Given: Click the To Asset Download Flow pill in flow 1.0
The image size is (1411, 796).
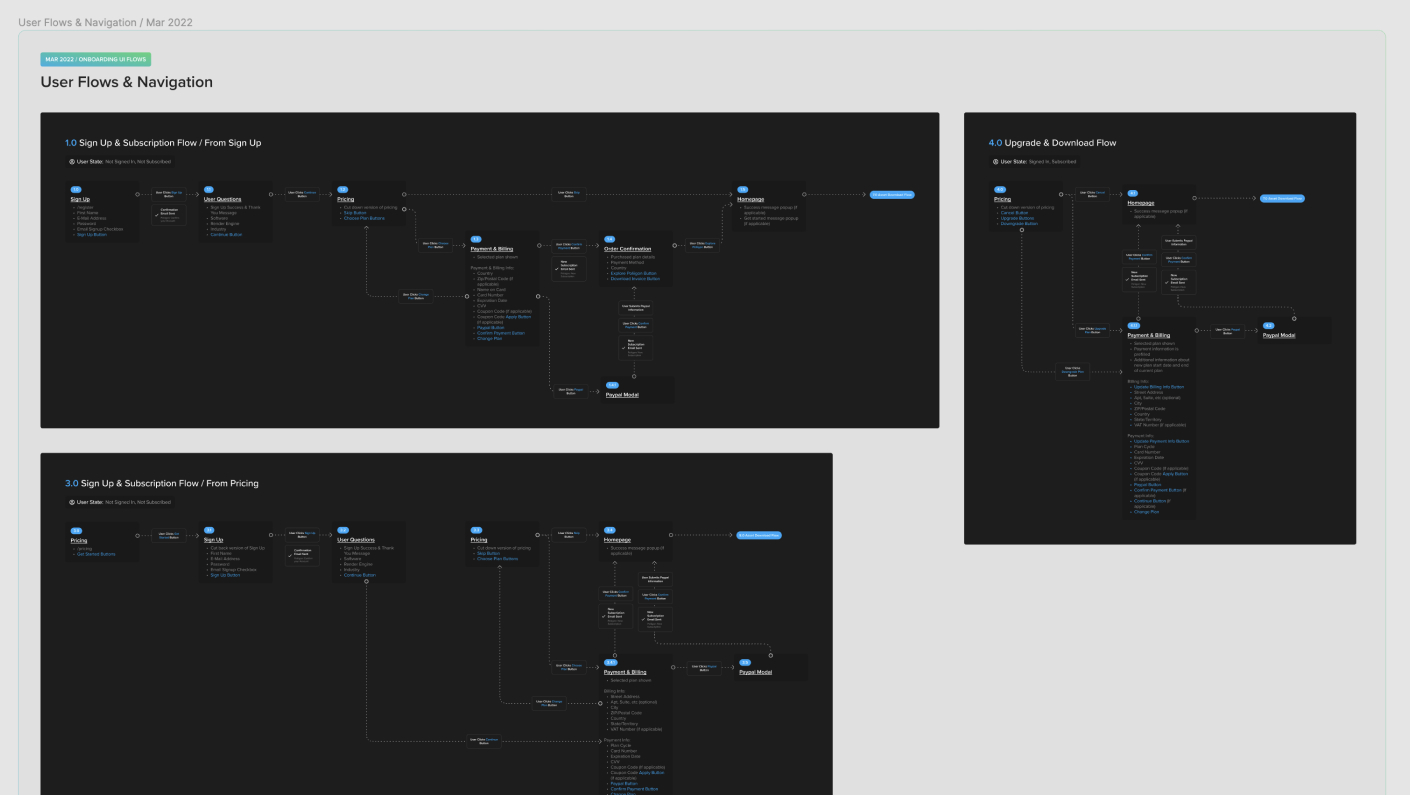Looking at the screenshot, I should pyautogui.click(x=891, y=194).
